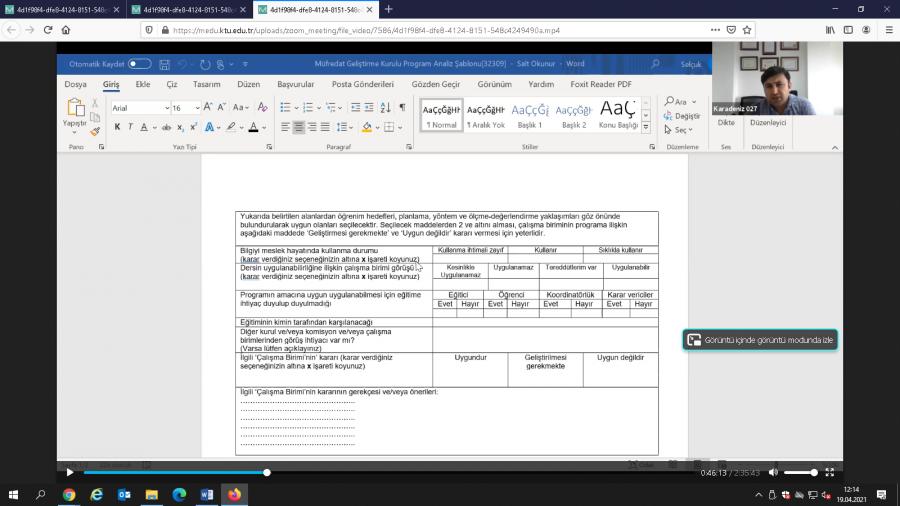Open the font size dropdown showing 16
The width and height of the screenshot is (900, 506).
click(196, 108)
